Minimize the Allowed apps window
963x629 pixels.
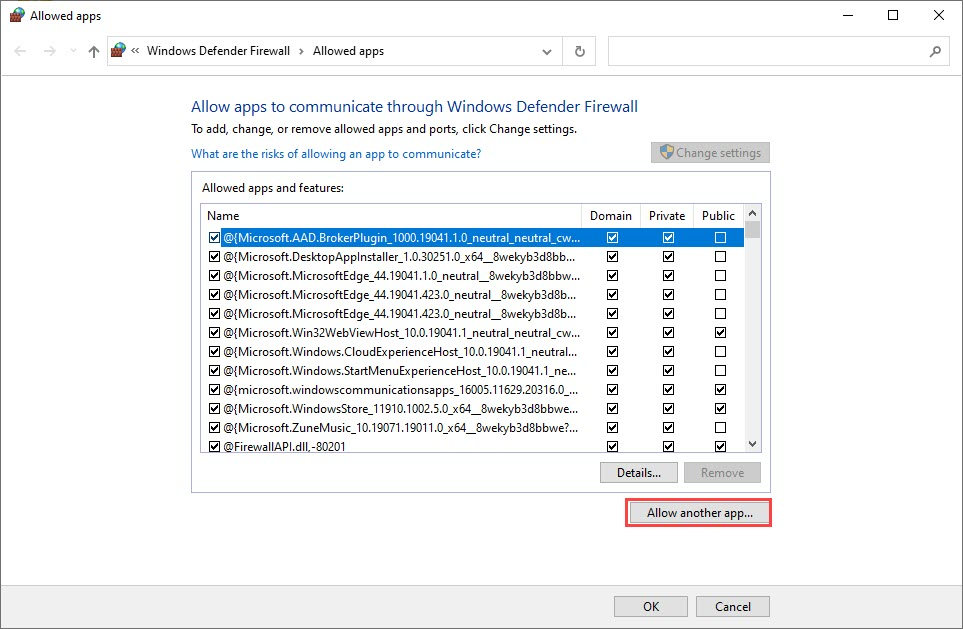(x=848, y=15)
